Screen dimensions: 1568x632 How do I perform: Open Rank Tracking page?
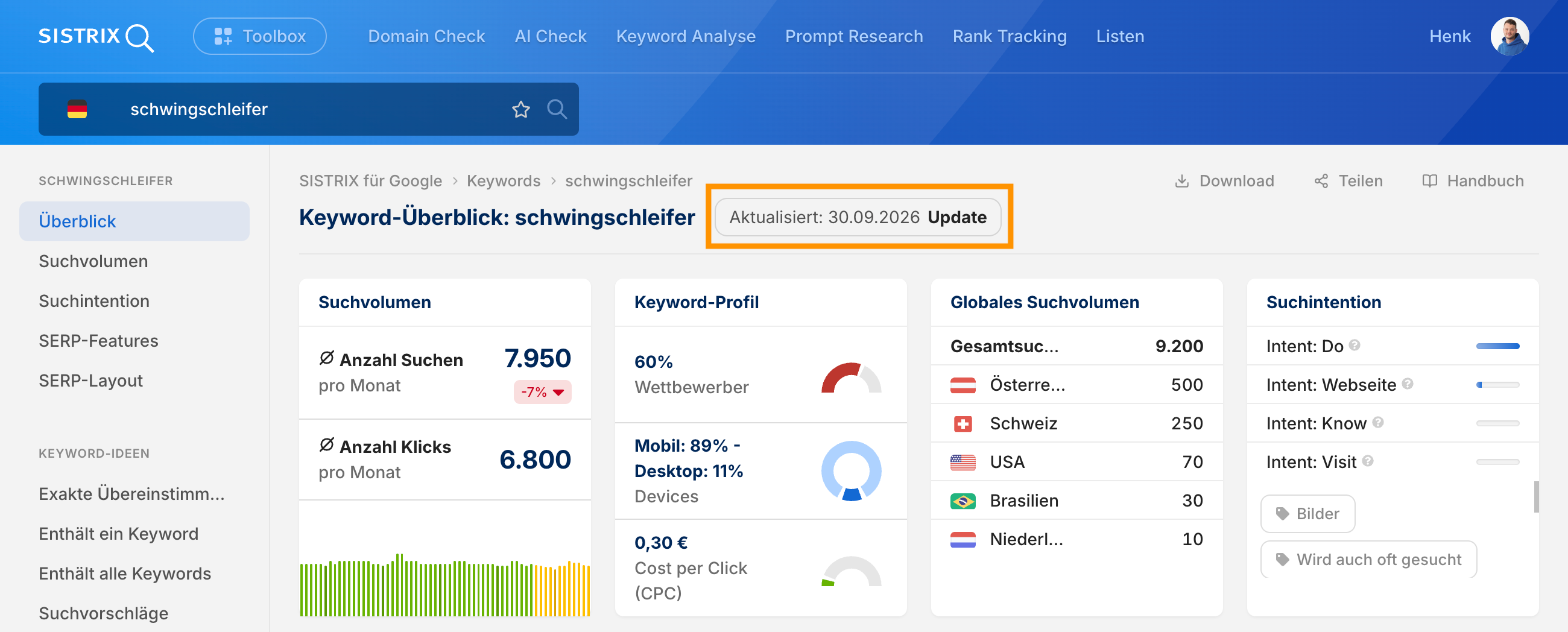(x=1009, y=37)
